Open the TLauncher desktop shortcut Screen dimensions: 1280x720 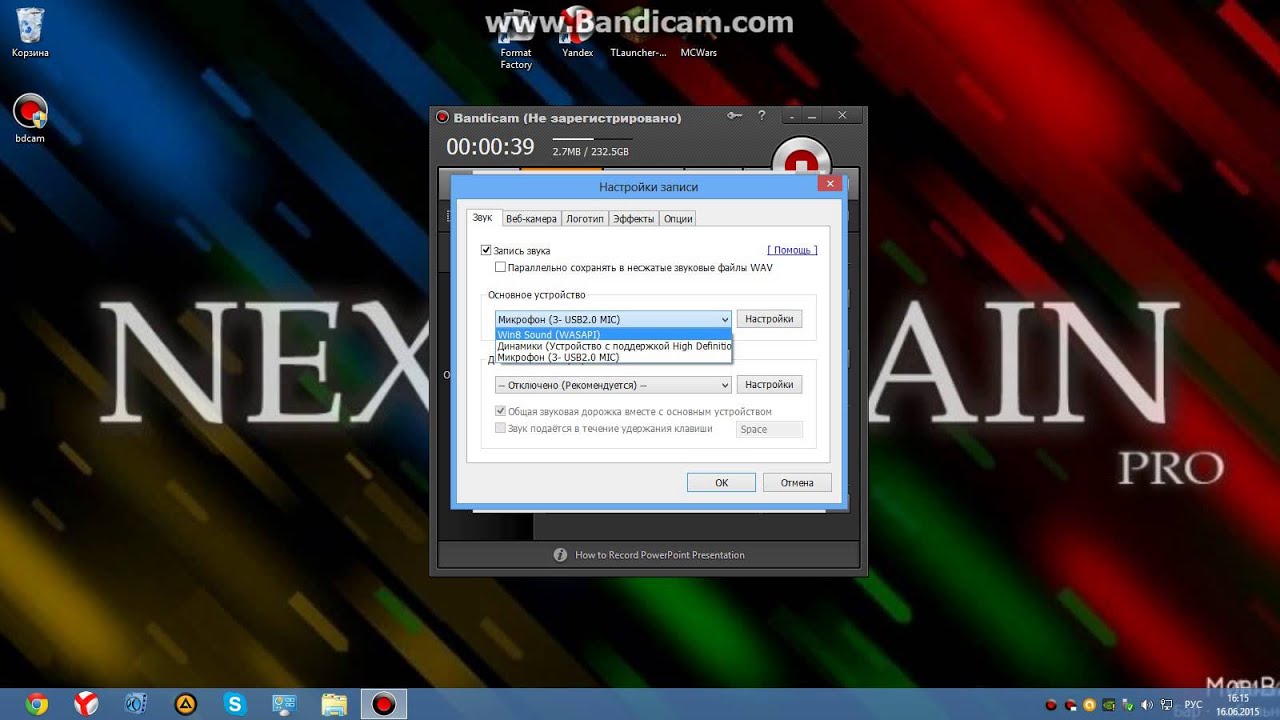[638, 34]
